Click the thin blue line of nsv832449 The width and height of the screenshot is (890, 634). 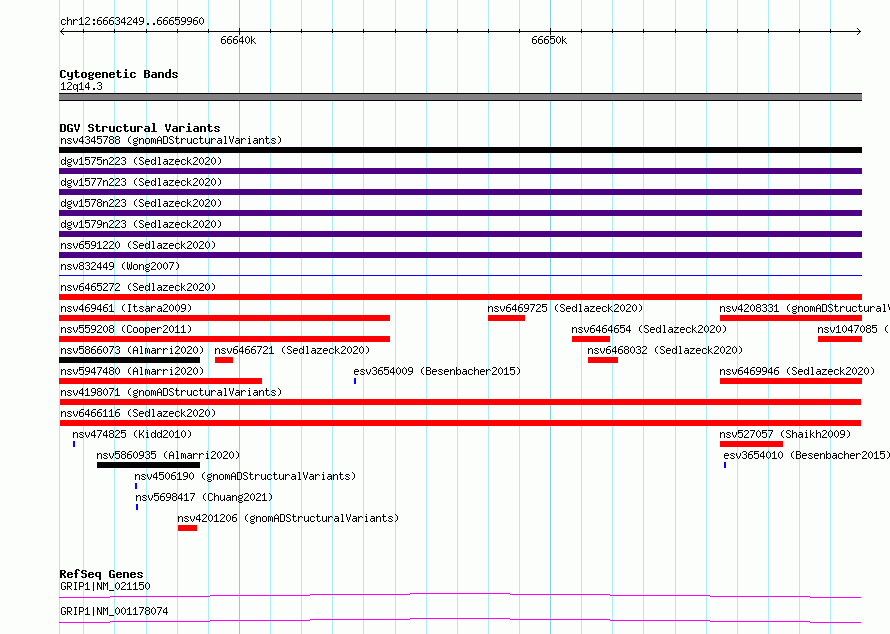[460, 276]
